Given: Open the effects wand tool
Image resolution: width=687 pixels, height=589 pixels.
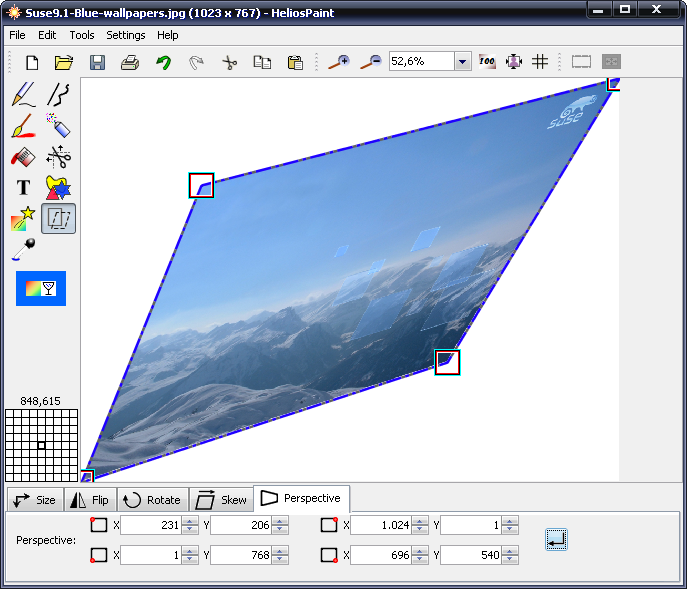Looking at the screenshot, I should point(24,218).
